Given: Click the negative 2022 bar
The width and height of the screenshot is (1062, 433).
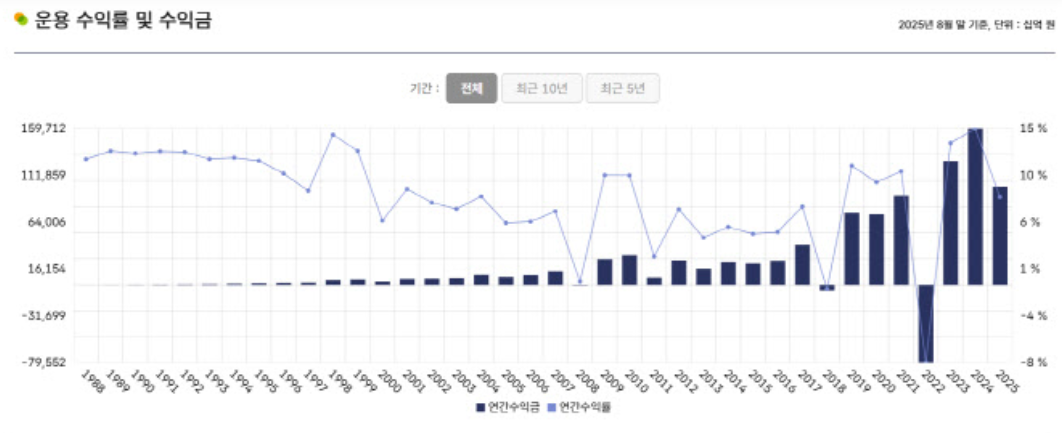Looking at the screenshot, I should coord(926,323).
